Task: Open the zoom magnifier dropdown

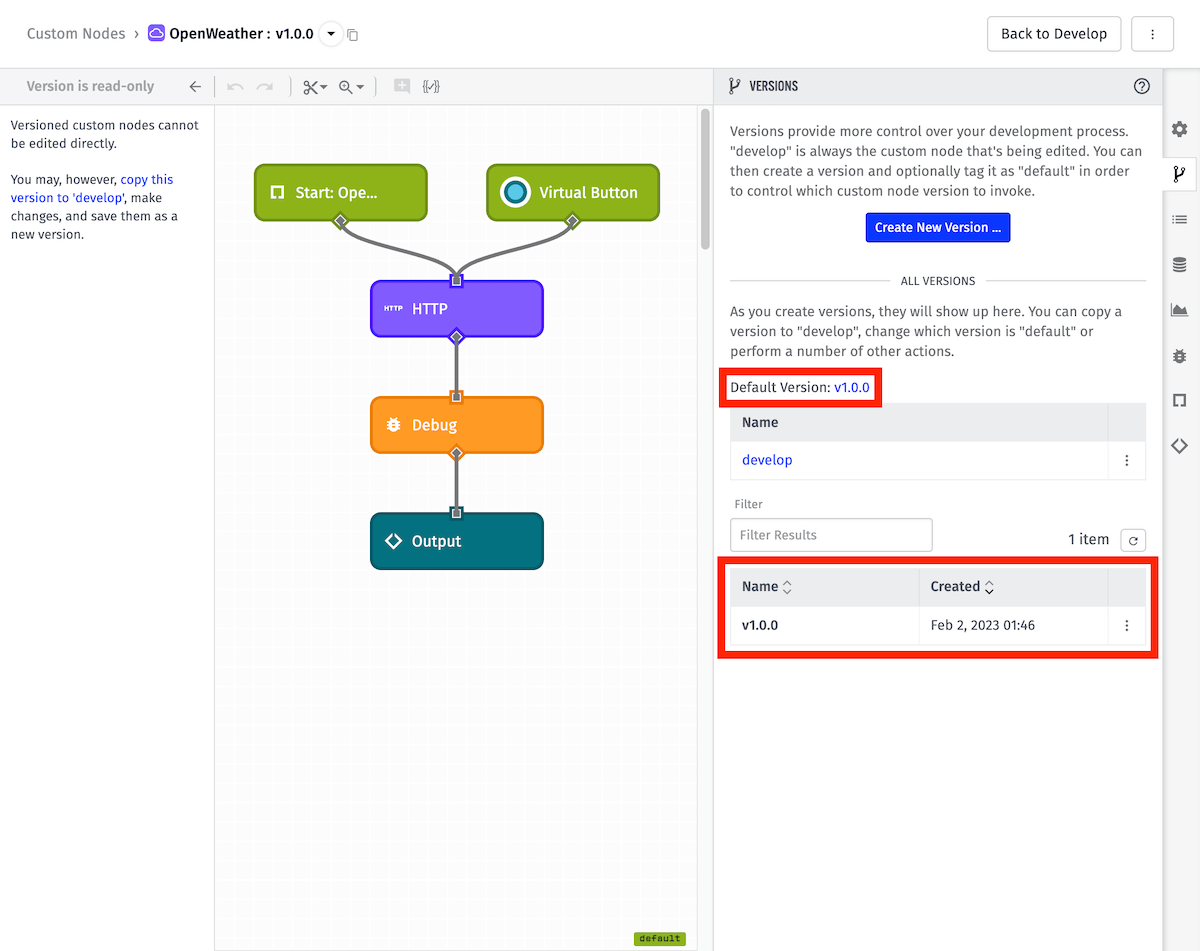Action: pos(351,87)
